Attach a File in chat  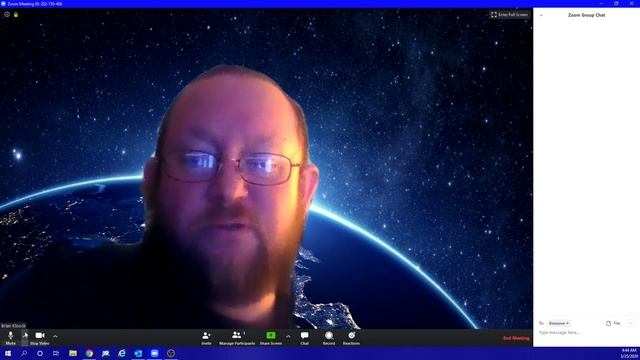point(613,323)
